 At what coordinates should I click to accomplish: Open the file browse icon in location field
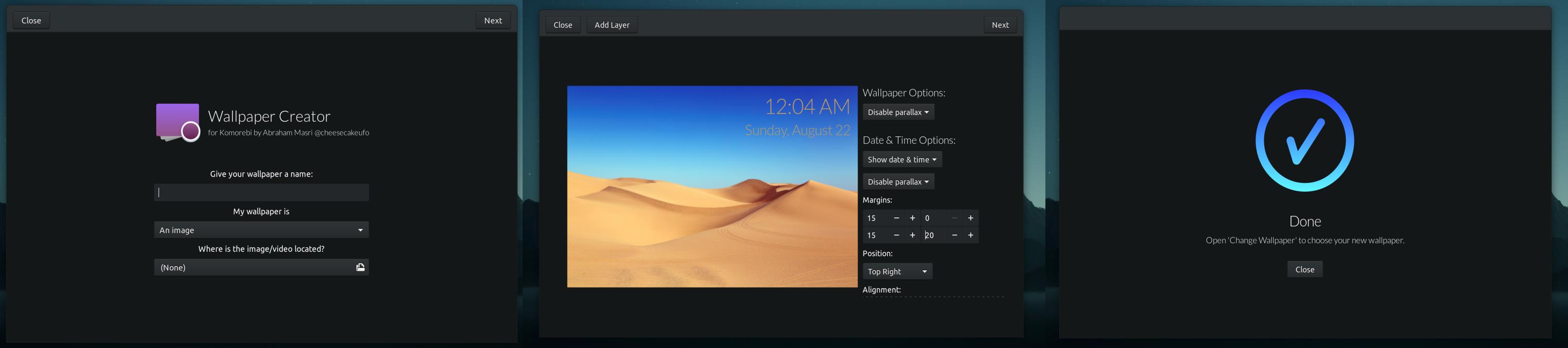[x=360, y=267]
